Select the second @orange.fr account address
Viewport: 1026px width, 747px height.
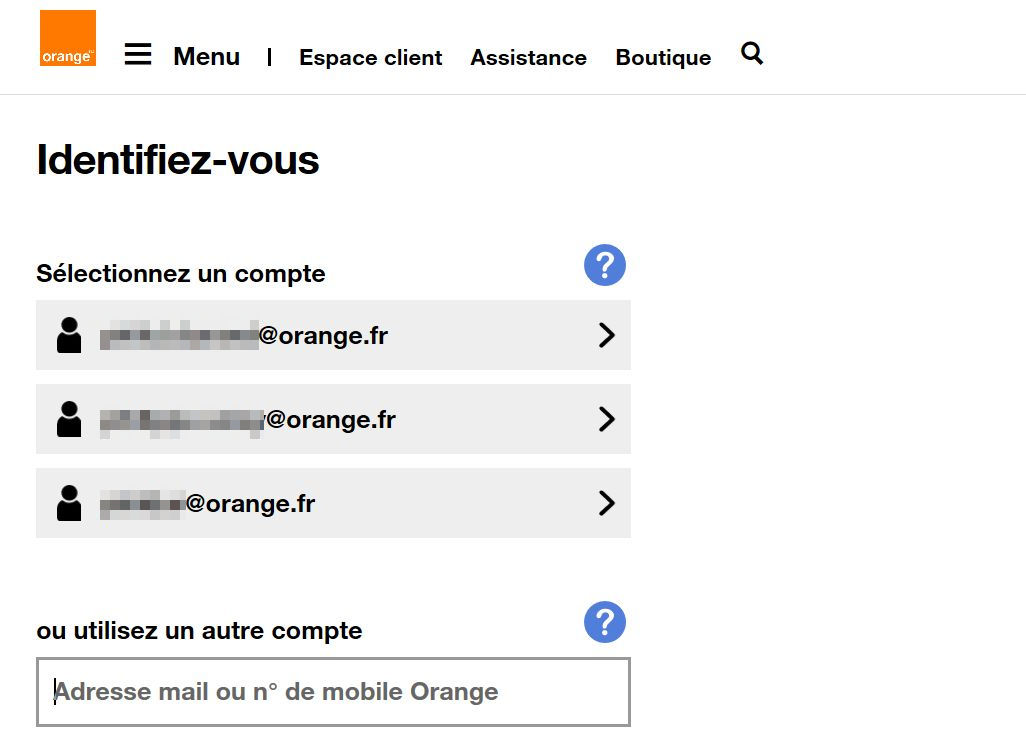pyautogui.click(x=248, y=420)
